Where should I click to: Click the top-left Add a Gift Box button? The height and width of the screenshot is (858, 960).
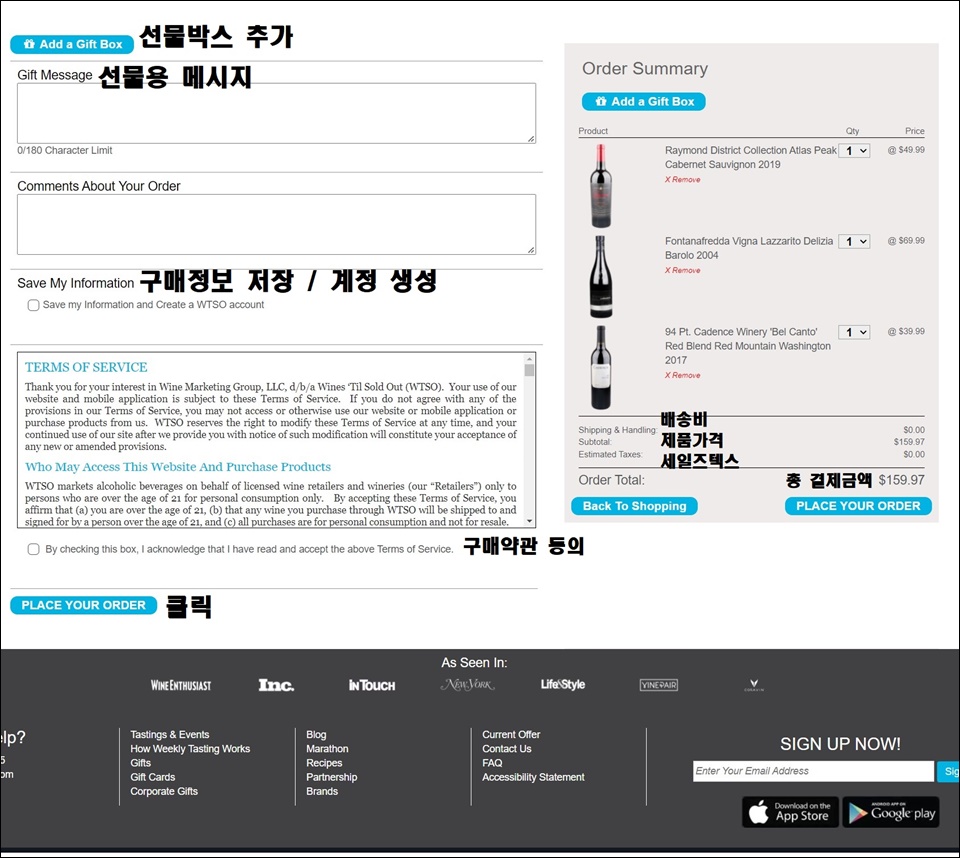pyautogui.click(x=72, y=44)
